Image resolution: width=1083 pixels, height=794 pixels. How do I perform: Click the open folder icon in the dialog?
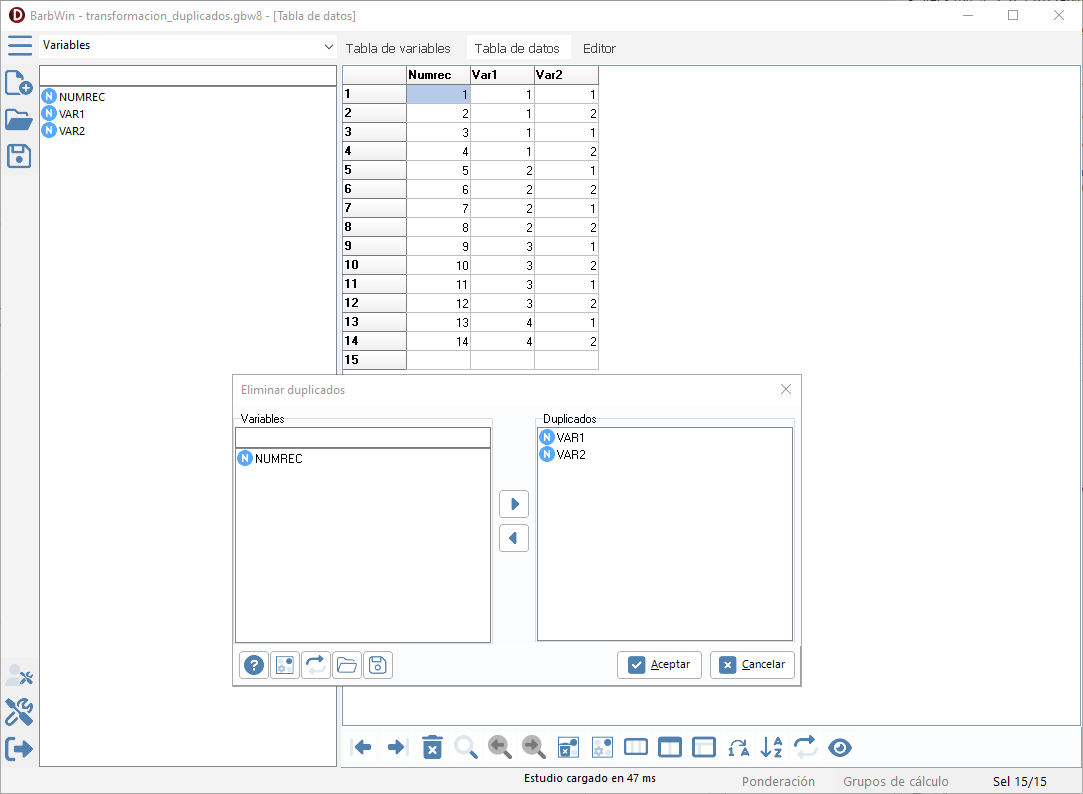tap(347, 665)
